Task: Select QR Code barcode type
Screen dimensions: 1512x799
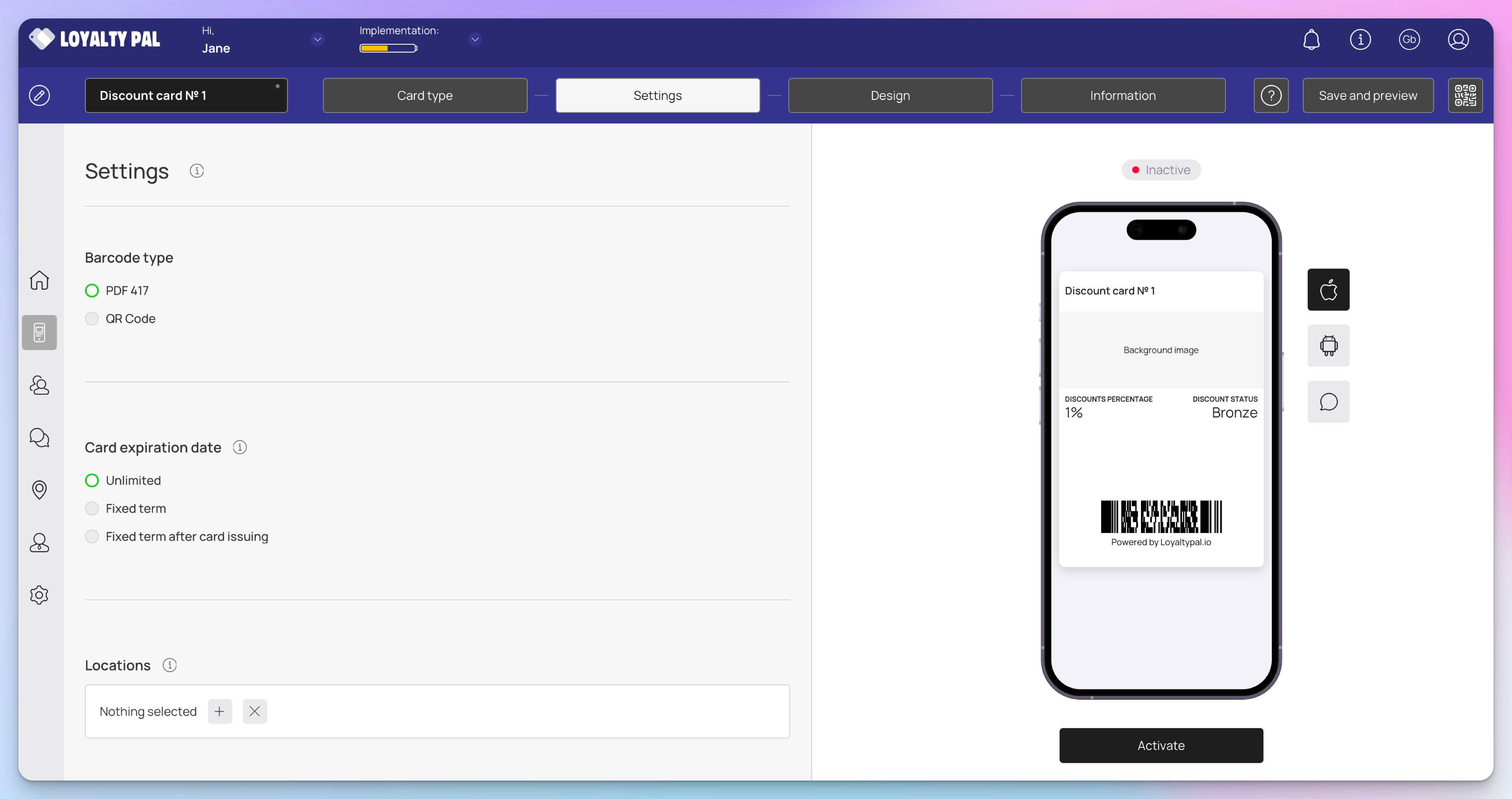Action: [x=92, y=319]
